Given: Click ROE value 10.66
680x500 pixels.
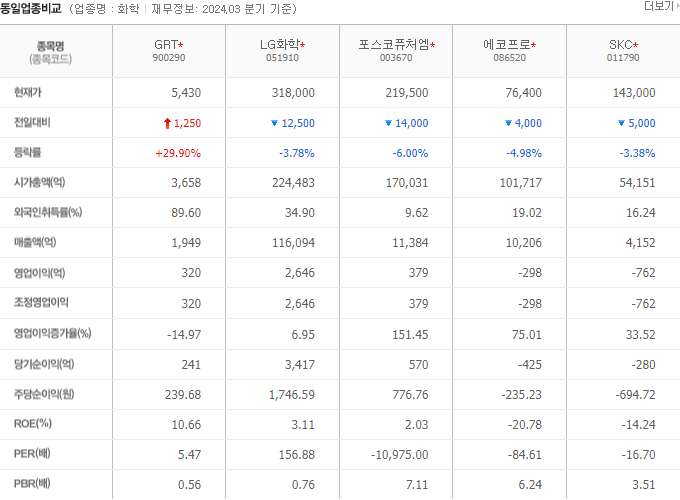Looking at the screenshot, I should 186,425.
